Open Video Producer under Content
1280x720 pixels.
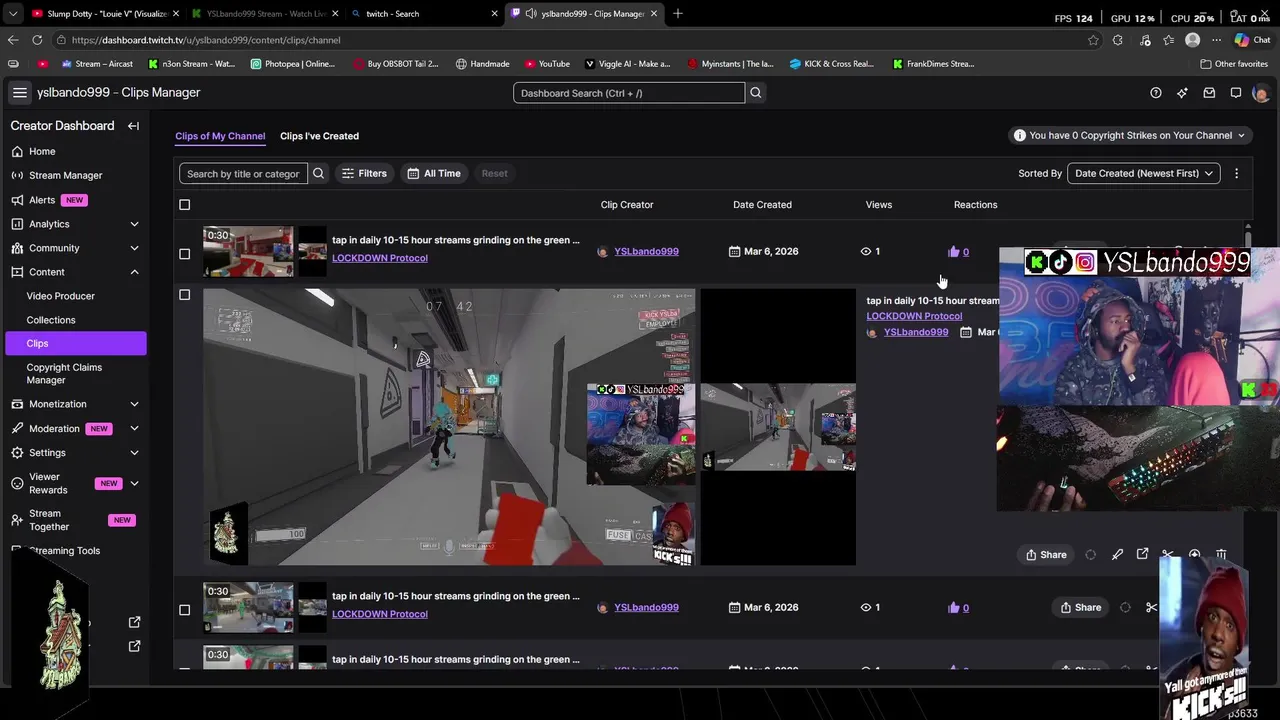60,296
